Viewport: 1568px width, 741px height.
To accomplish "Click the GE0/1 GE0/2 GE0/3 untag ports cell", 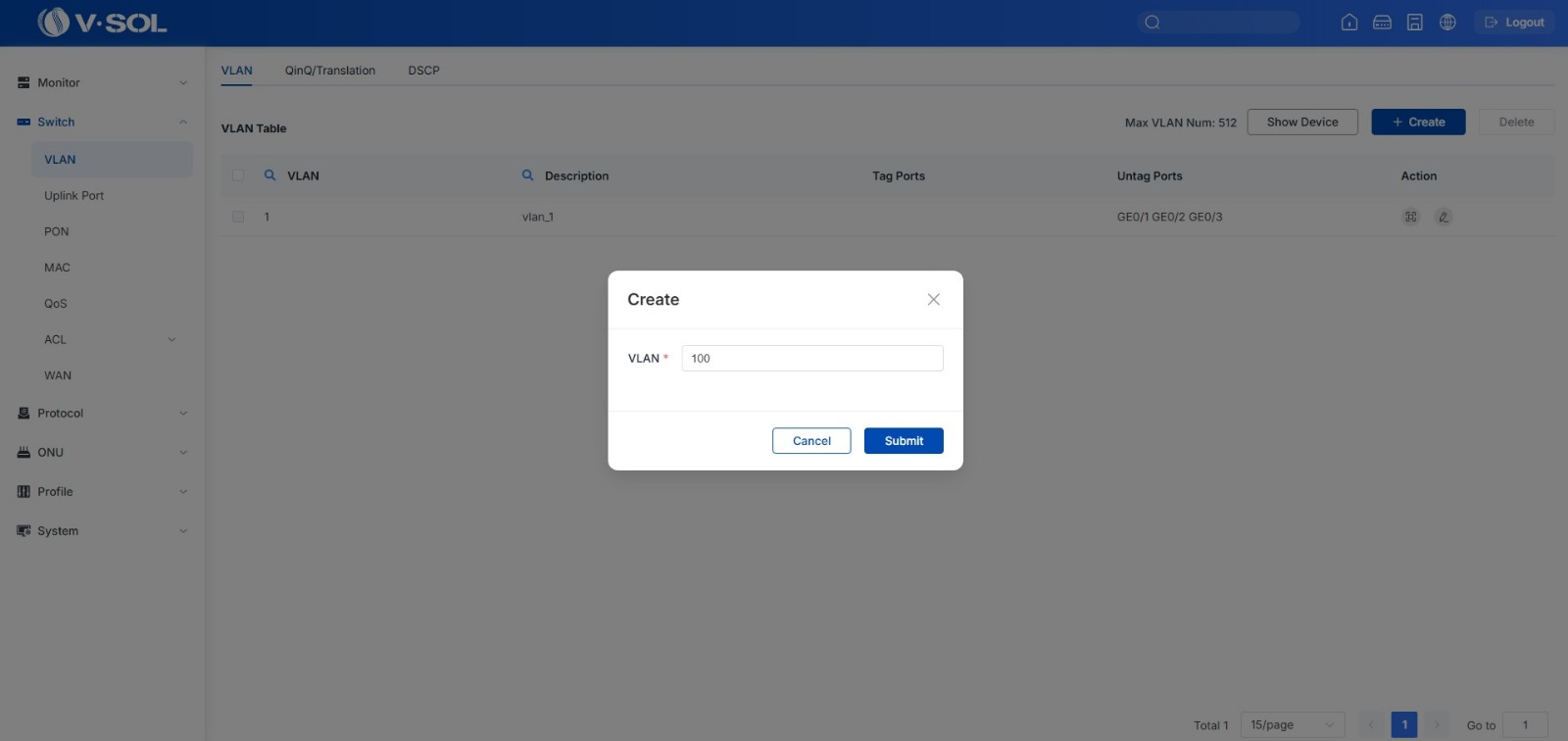I will coord(1169,218).
